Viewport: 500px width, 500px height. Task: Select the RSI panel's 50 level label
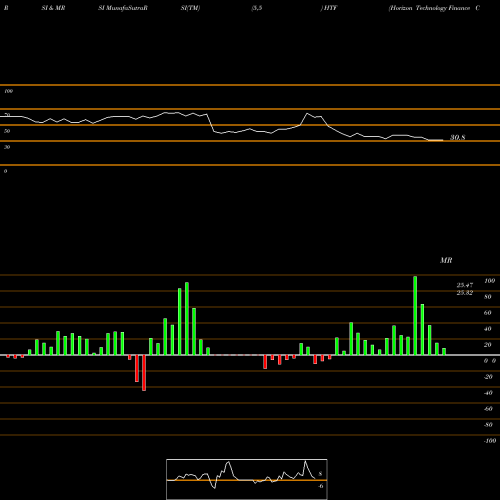tap(7, 131)
